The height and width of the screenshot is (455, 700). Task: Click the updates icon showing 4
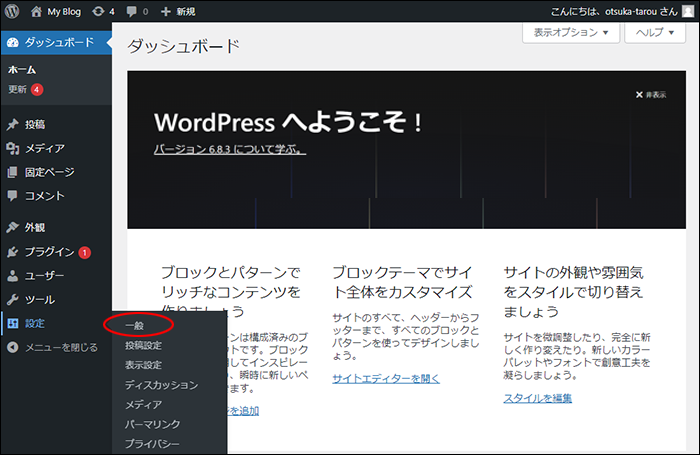(98, 12)
